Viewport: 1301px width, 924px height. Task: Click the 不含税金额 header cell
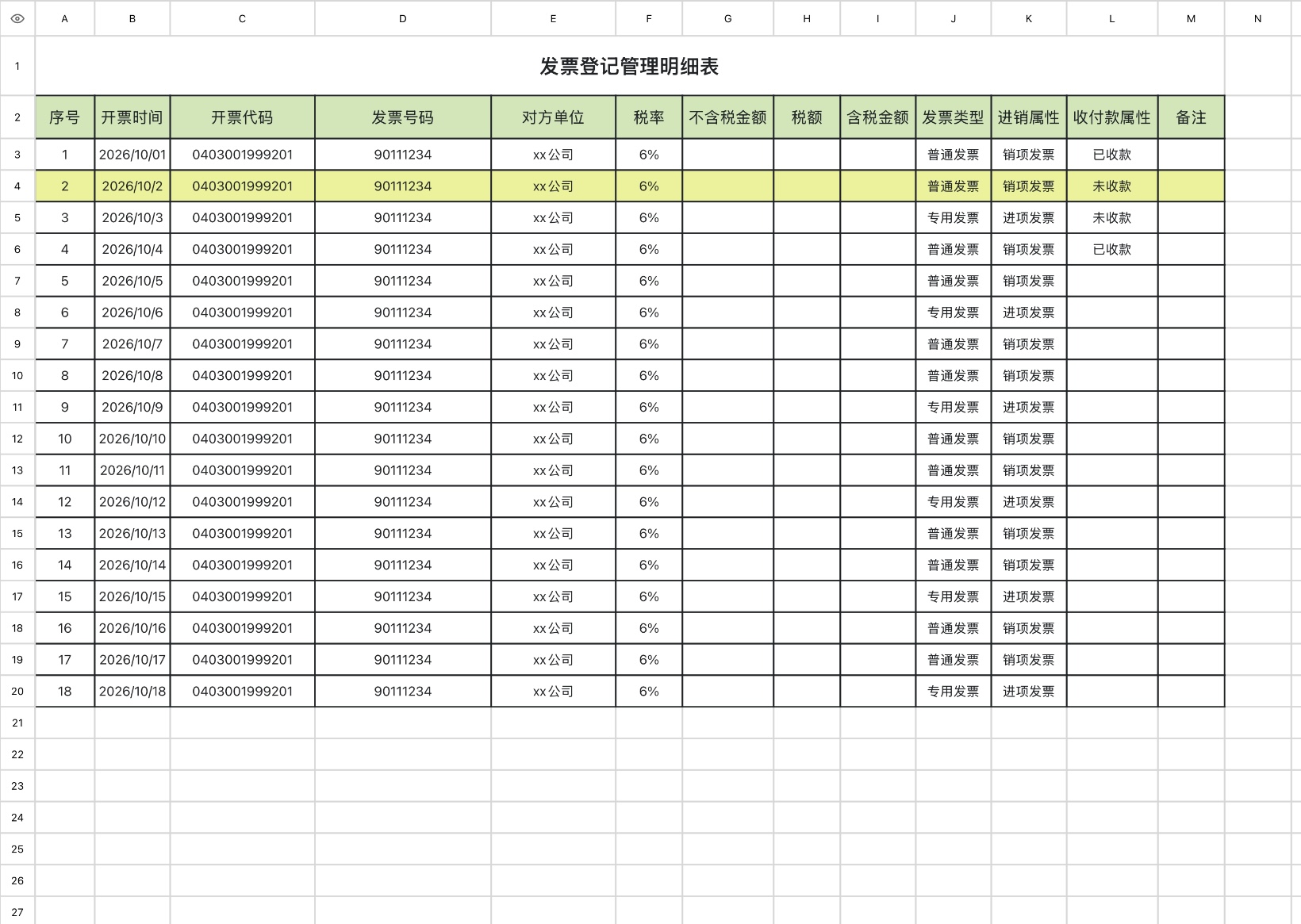[x=727, y=117]
